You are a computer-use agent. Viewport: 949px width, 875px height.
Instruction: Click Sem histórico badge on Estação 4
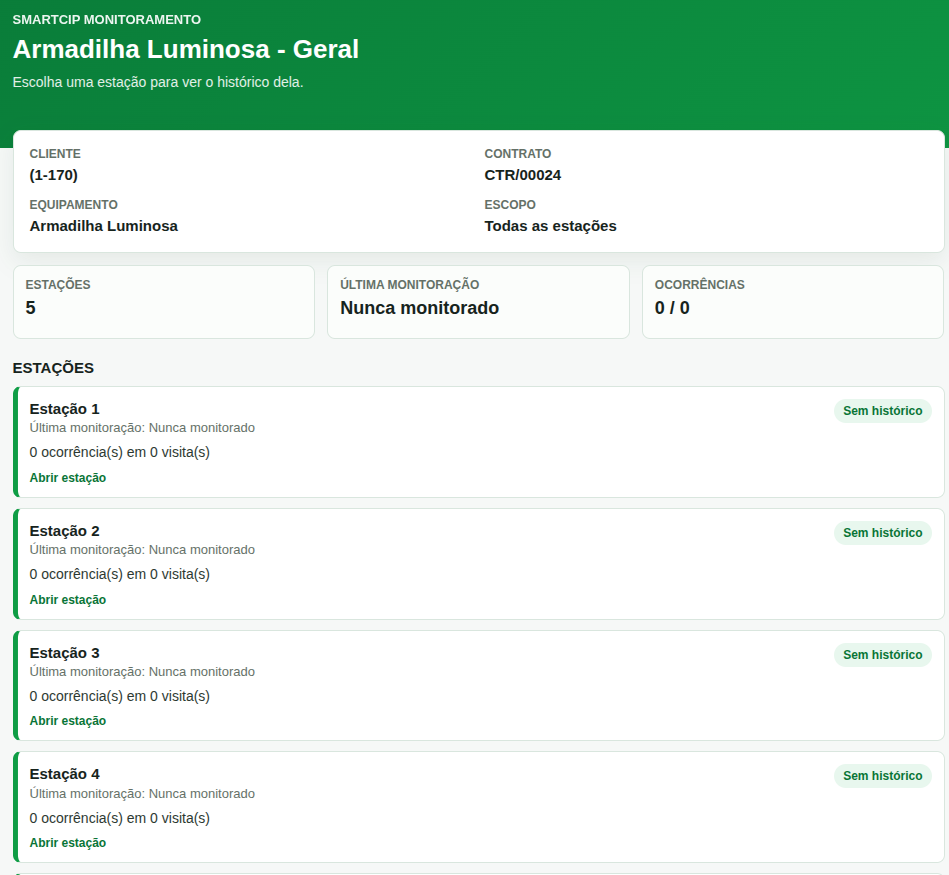(x=882, y=776)
